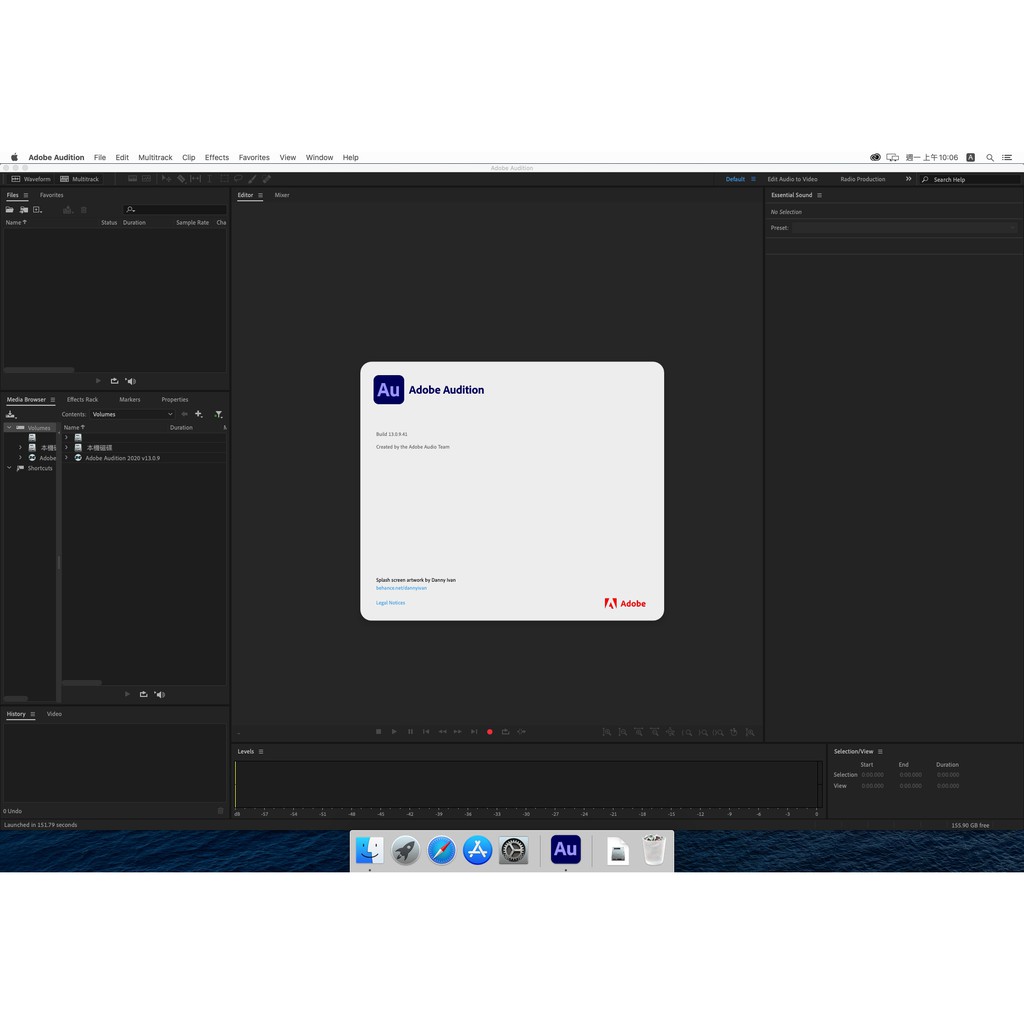Open the Effects Rack tab
1024x1024 pixels.
[82, 400]
